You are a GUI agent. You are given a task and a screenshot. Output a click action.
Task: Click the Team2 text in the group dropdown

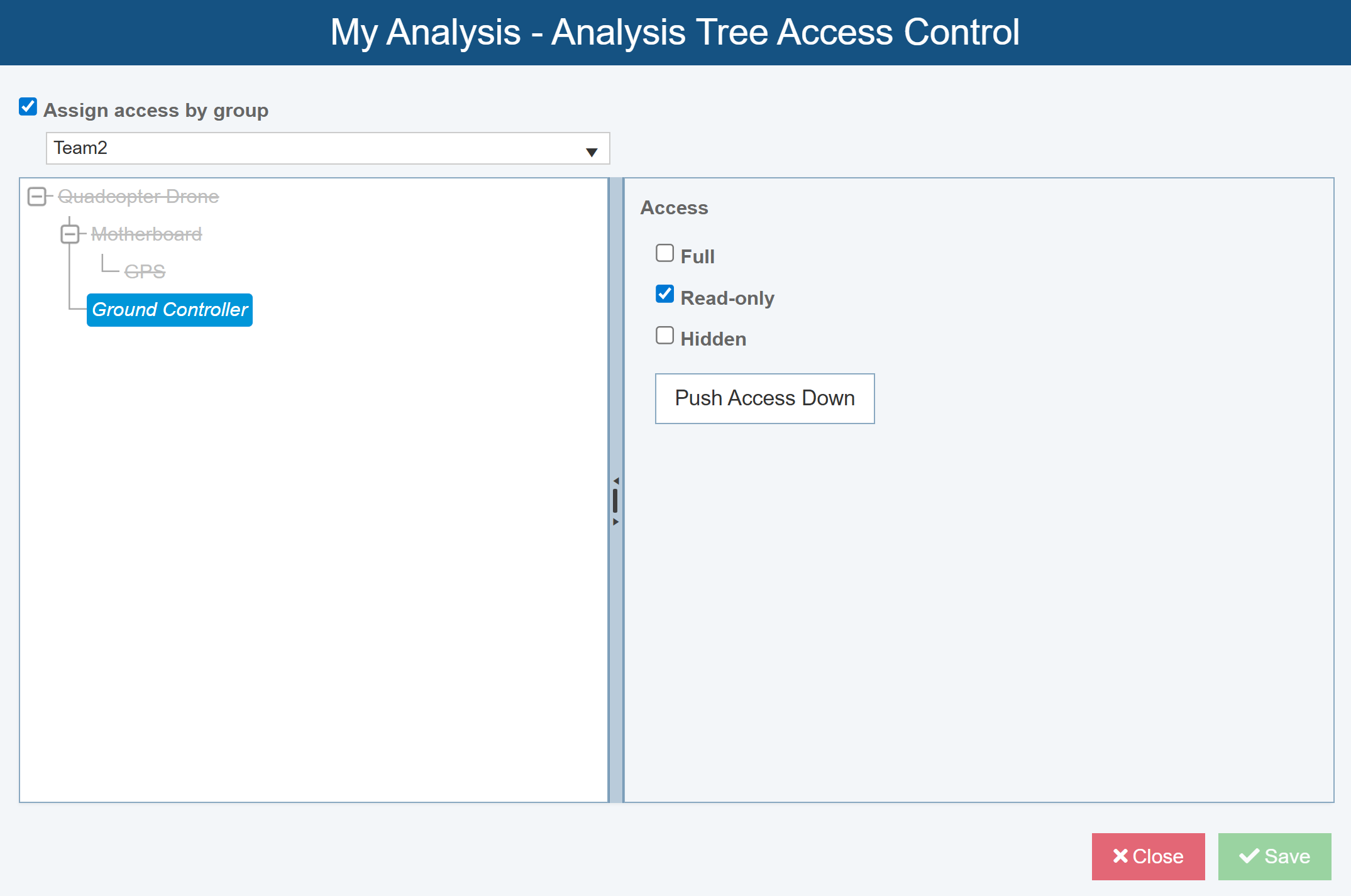click(x=80, y=148)
